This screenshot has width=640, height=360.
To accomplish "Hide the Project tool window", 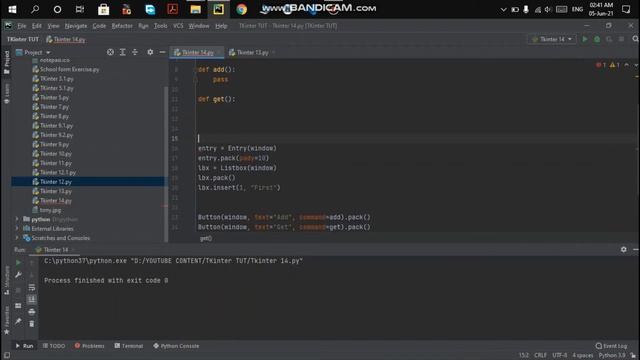I will click(162, 52).
